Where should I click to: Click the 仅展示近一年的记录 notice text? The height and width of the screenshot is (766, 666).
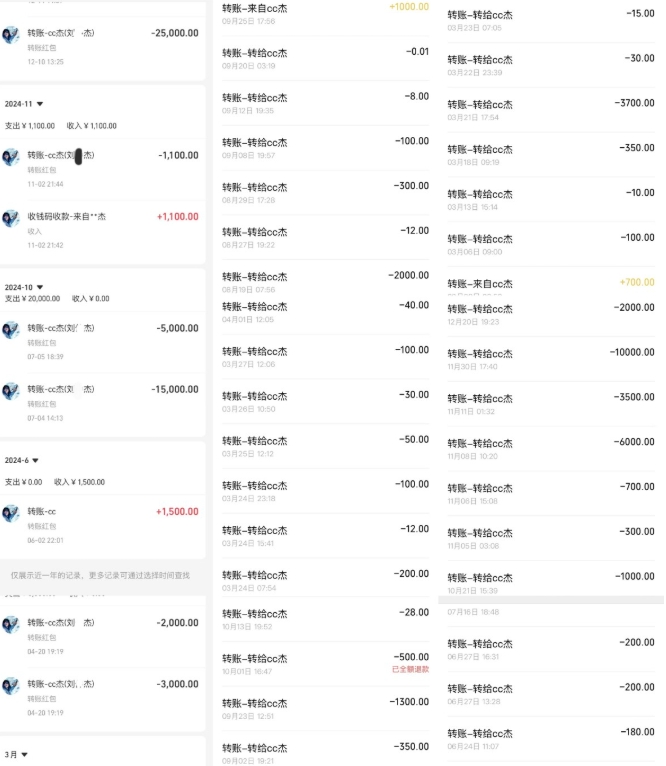100,575
